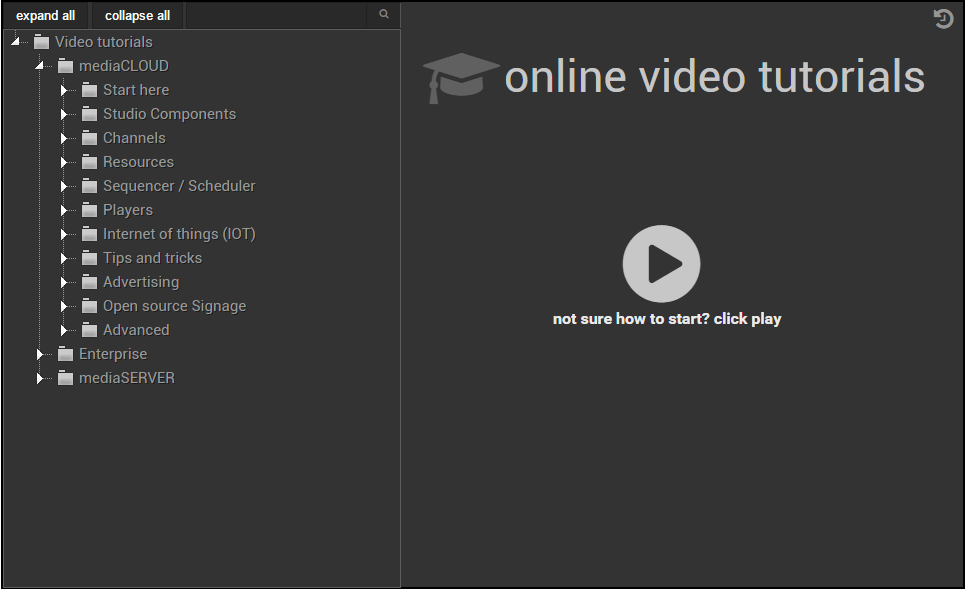Click the restore/history icon in top right

[x=942, y=18]
